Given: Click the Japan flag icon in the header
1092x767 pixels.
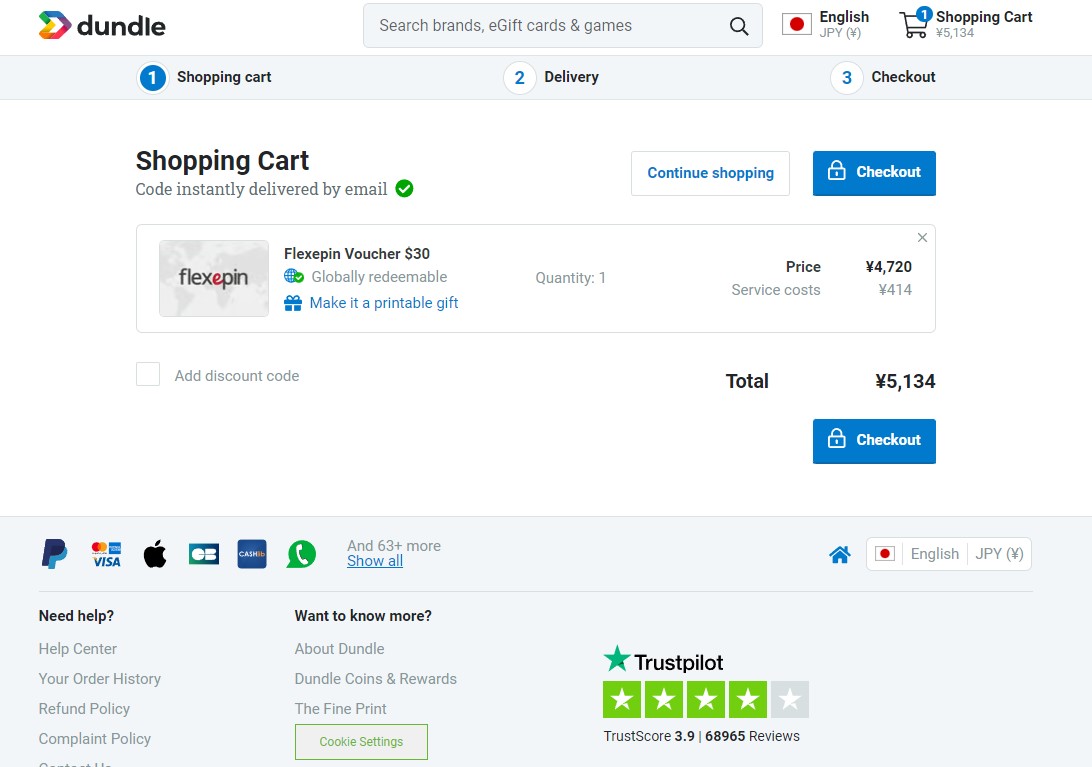Looking at the screenshot, I should [x=797, y=24].
